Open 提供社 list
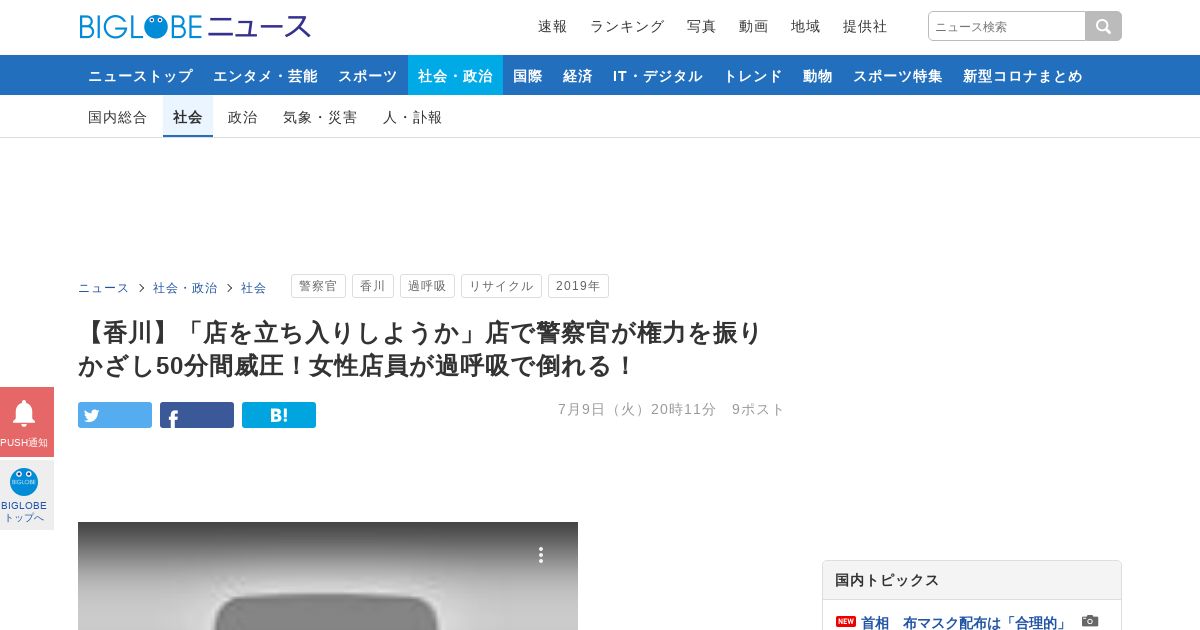 coord(865,26)
